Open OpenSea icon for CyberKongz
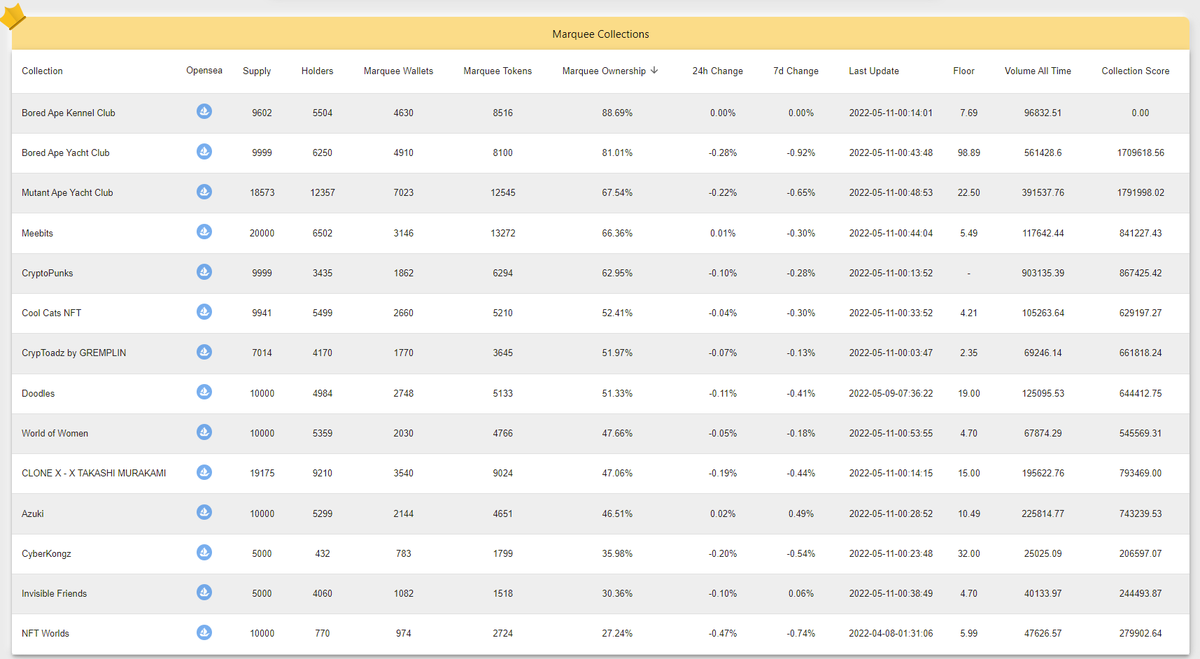The height and width of the screenshot is (659, 1200). click(204, 551)
